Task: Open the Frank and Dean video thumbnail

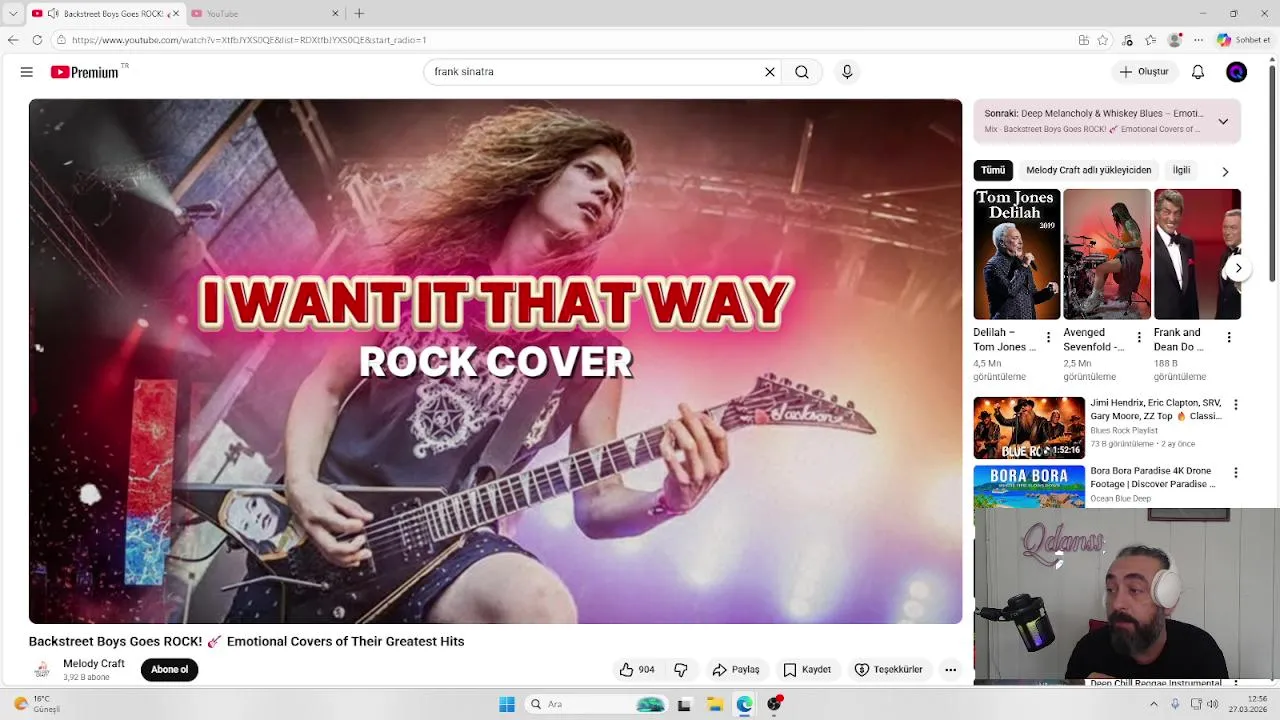Action: 1197,254
